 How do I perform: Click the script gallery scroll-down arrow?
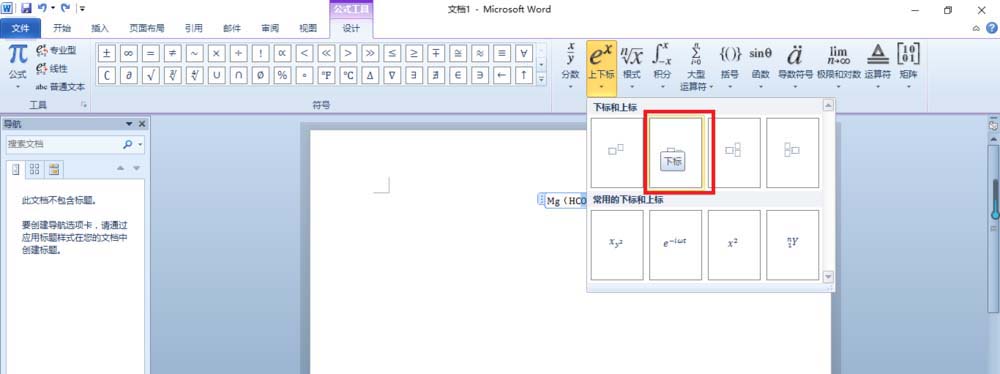pos(828,277)
